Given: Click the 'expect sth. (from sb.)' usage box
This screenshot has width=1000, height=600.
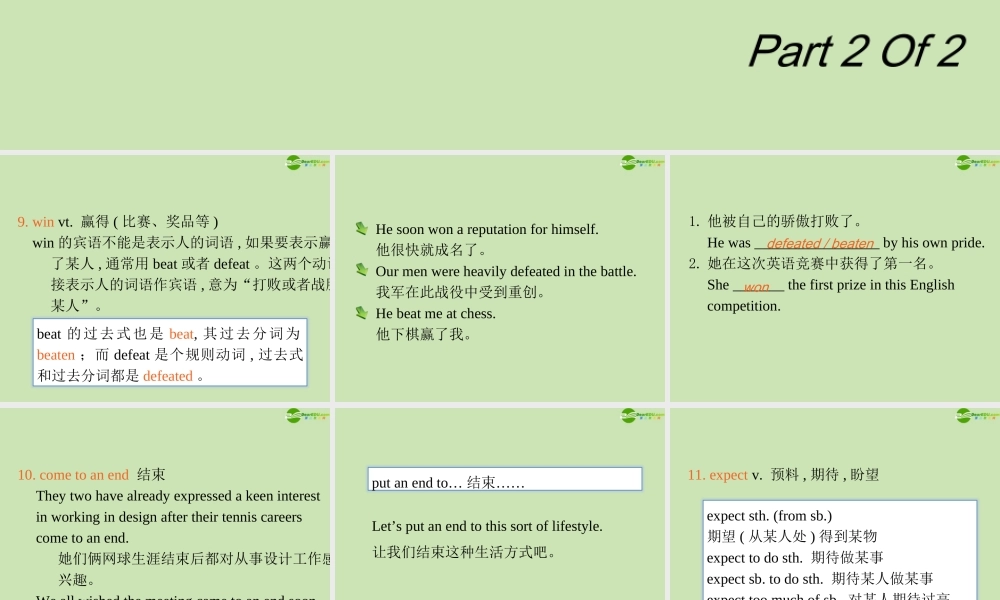Looking at the screenshot, I should click(840, 550).
